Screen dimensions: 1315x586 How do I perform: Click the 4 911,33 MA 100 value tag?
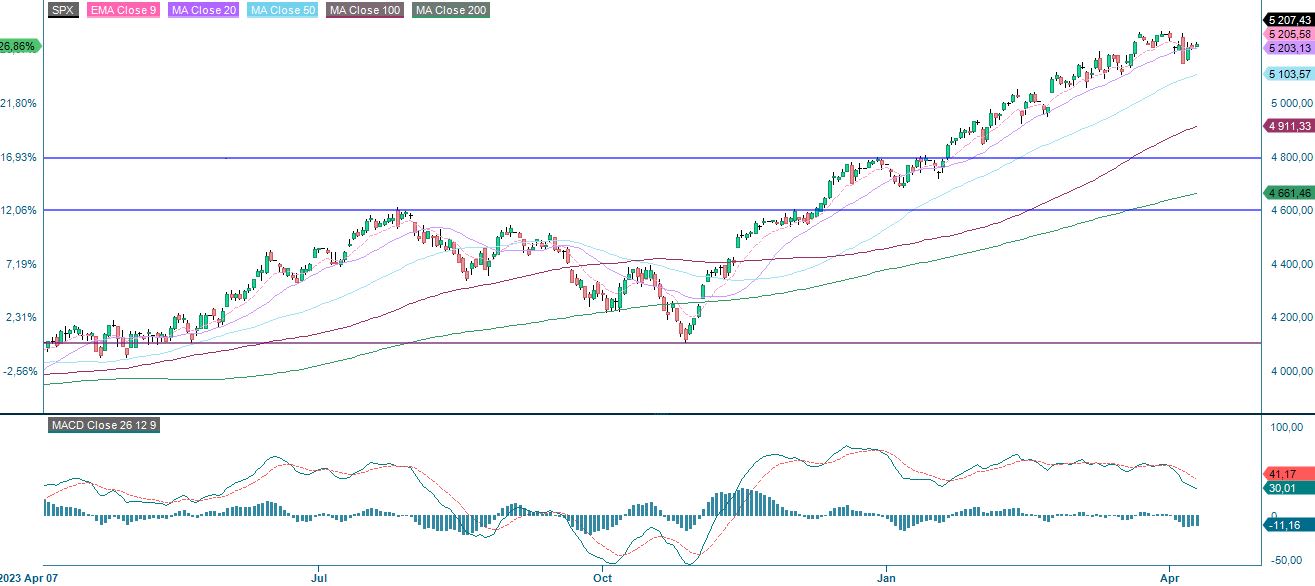point(1288,126)
